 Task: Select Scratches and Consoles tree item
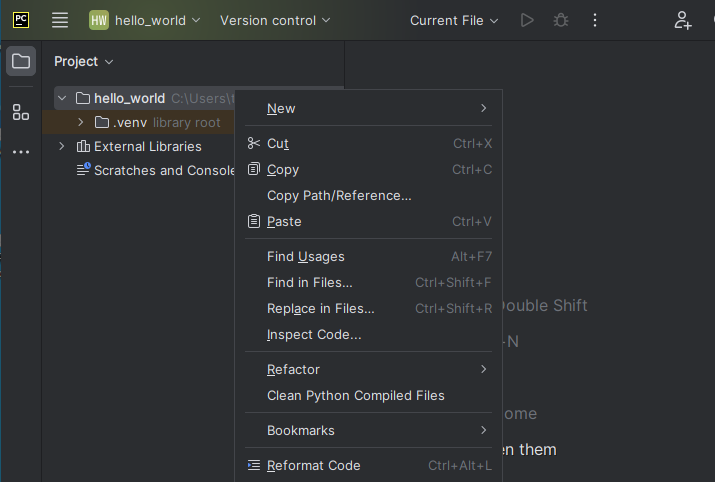[x=160, y=170]
